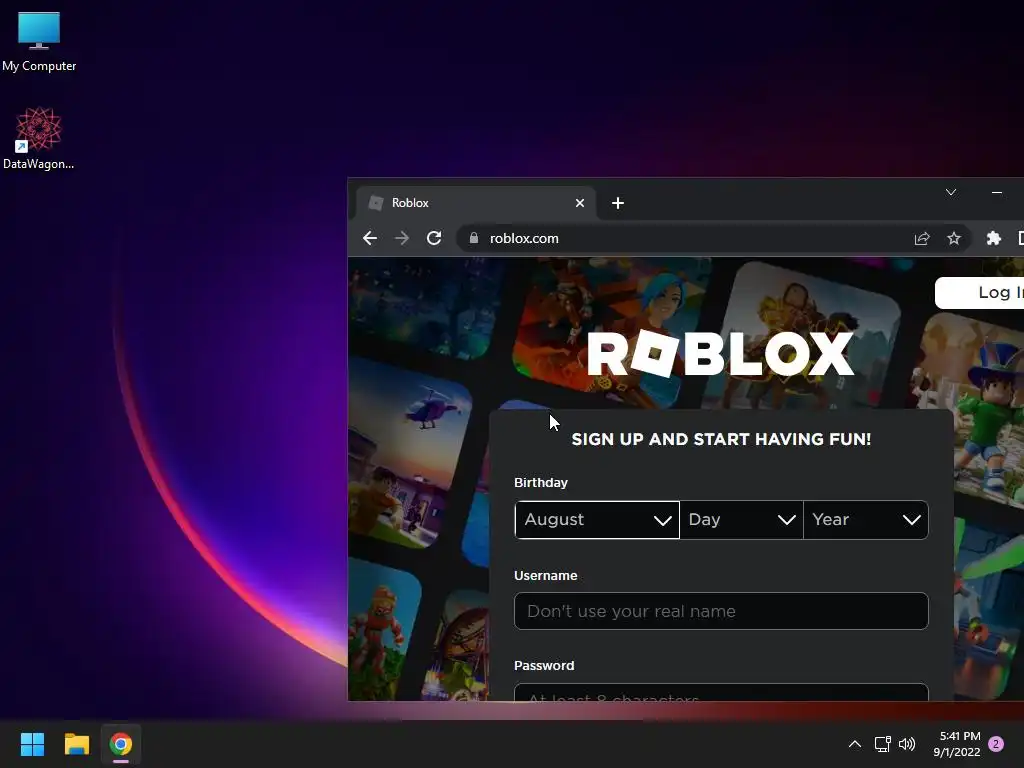Show hidden system tray icons

[854, 744]
